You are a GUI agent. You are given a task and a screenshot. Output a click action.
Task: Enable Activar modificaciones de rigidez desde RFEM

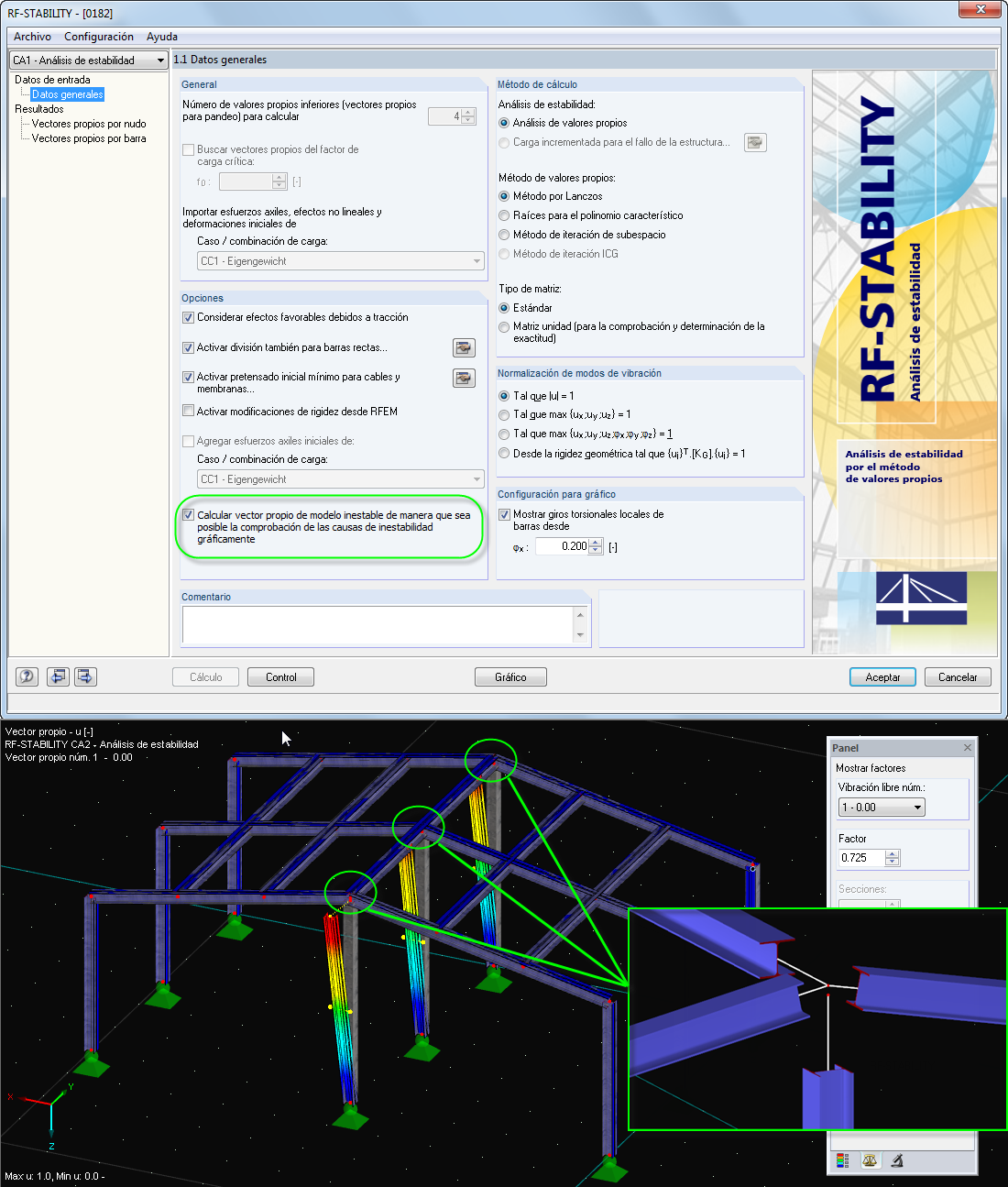point(188,411)
